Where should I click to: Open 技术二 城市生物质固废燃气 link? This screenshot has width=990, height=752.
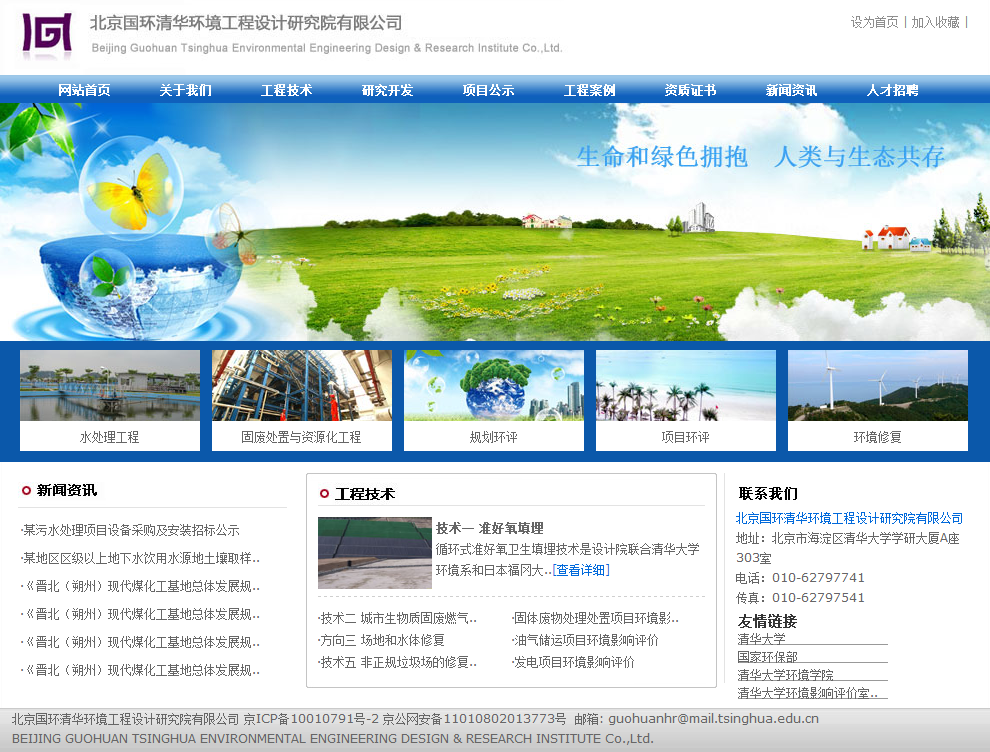point(398,618)
